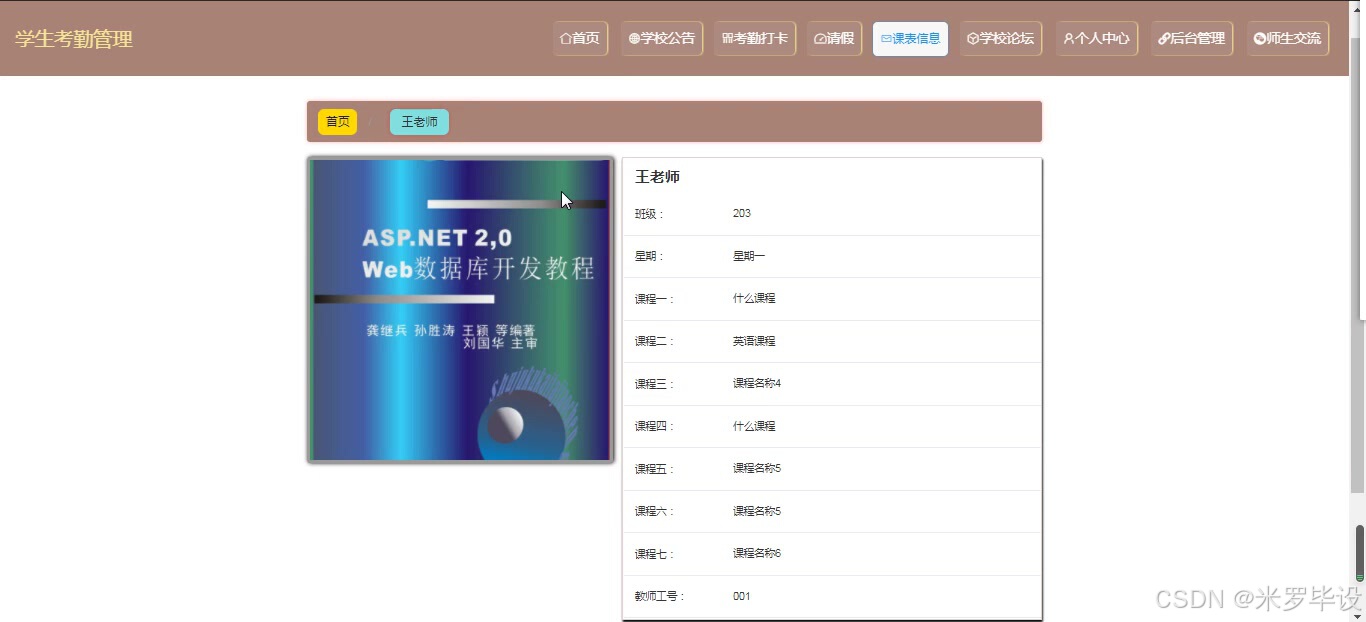The image size is (1366, 622).
Task: Click the 班级： label
Action: click(649, 214)
